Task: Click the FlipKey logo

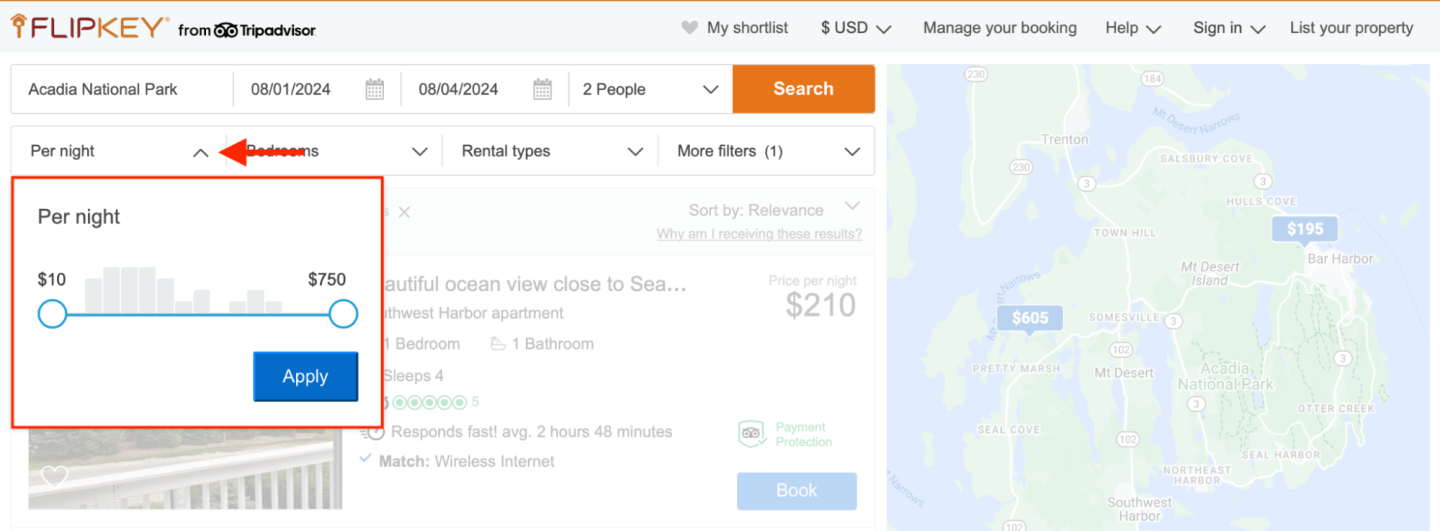Action: 90,28
